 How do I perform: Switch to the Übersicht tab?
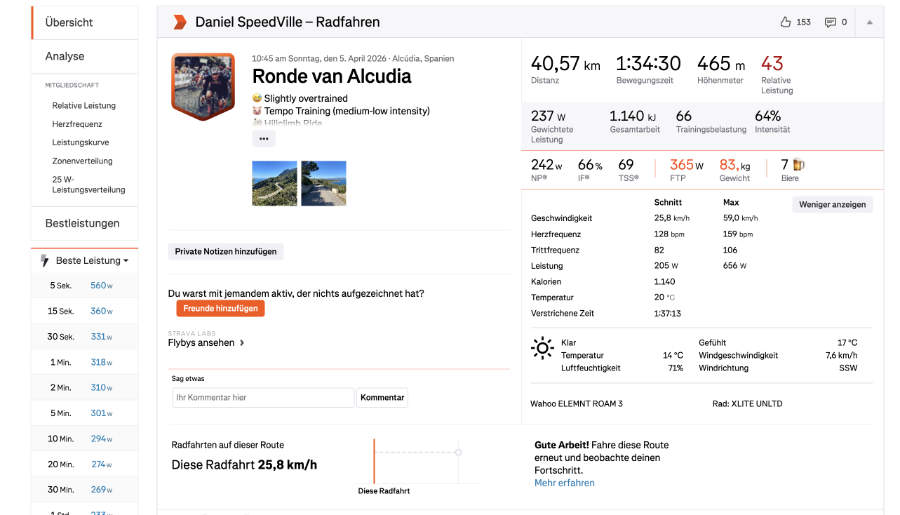[70, 22]
